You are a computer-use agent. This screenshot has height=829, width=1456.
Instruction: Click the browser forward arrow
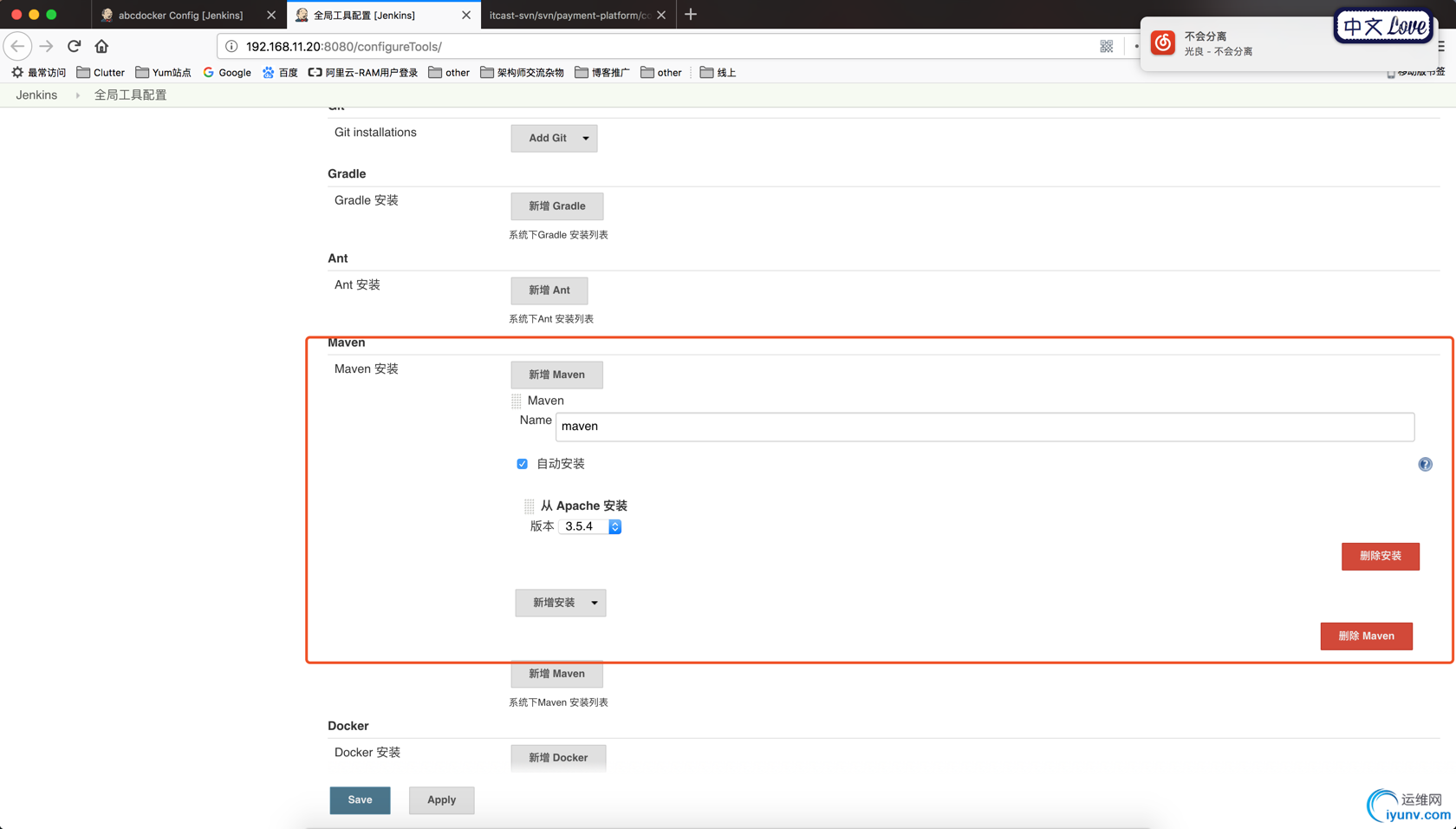click(47, 46)
